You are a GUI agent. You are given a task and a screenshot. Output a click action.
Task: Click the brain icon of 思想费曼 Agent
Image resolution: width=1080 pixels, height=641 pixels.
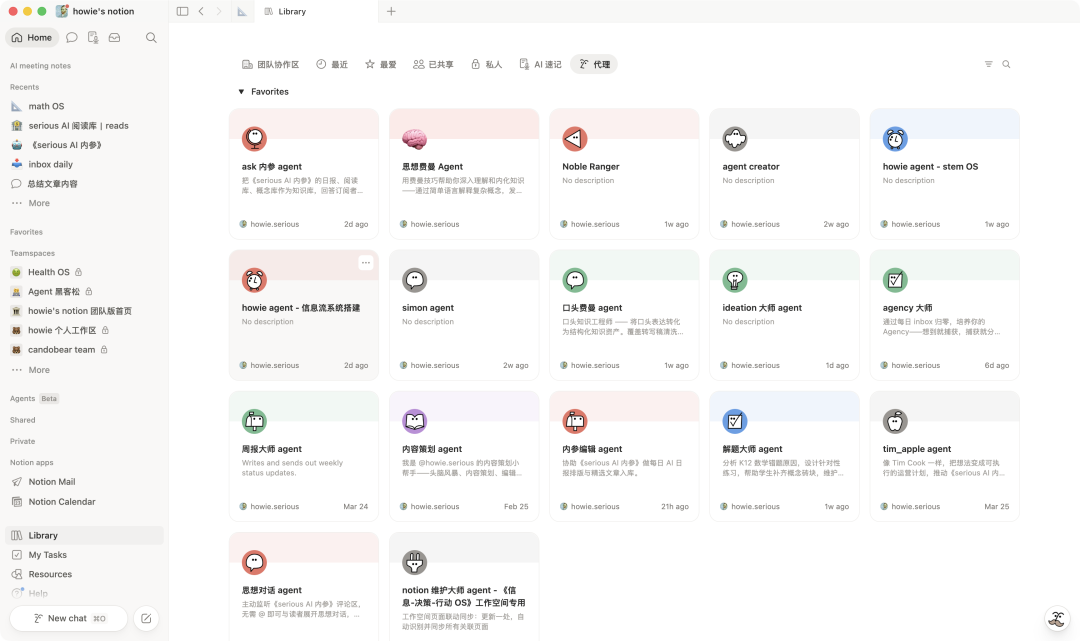tap(415, 138)
